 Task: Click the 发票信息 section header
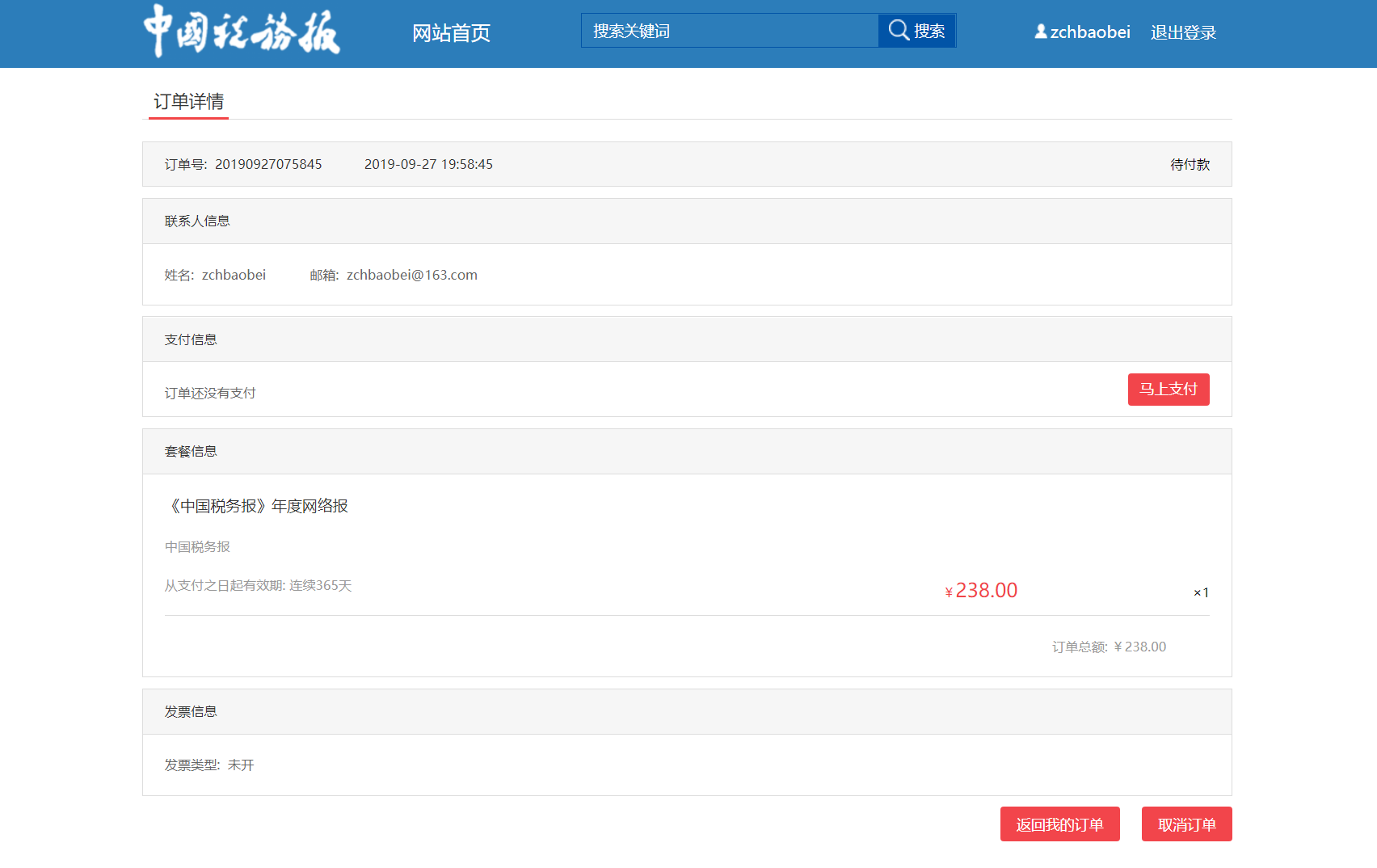coord(191,712)
